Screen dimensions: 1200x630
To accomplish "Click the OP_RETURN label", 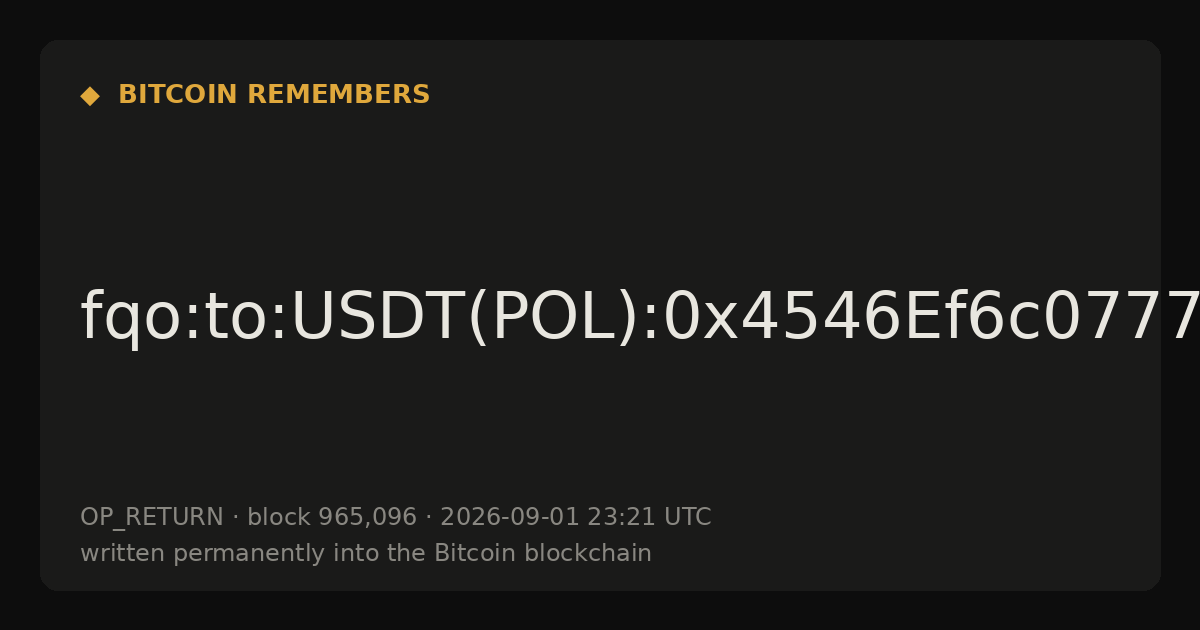I will pos(152,518).
